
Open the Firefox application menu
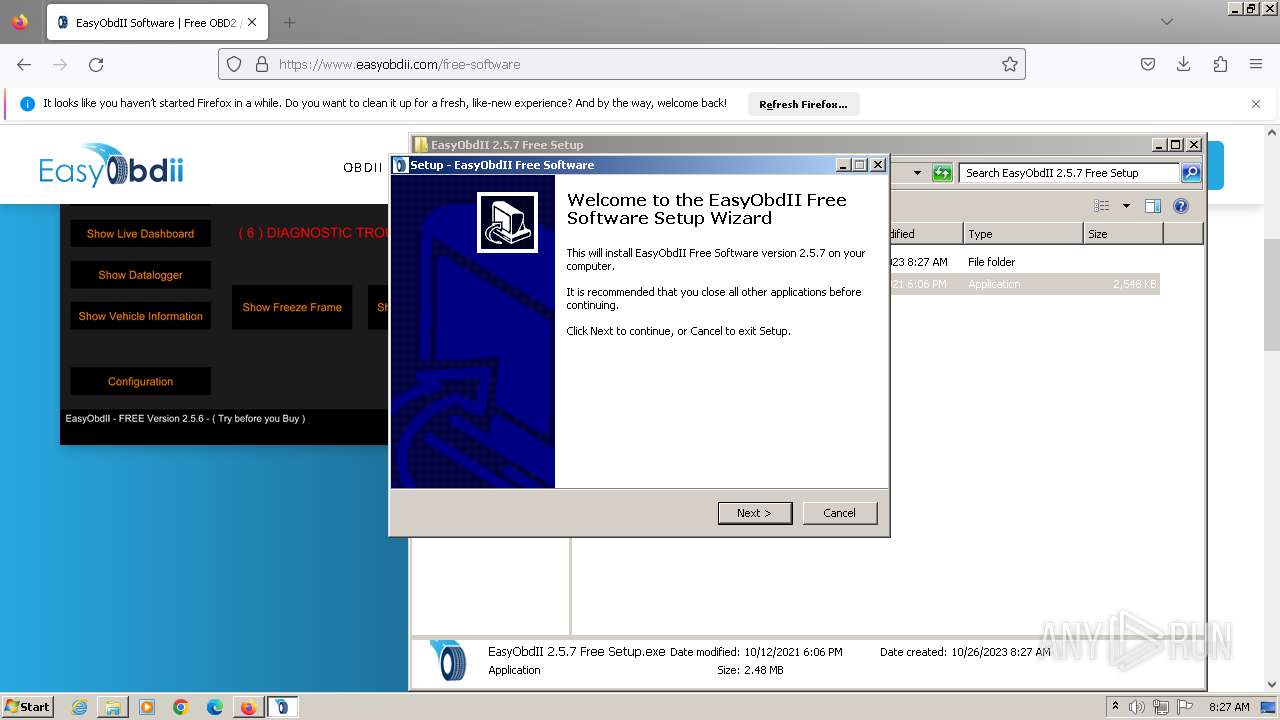pos(1256,64)
